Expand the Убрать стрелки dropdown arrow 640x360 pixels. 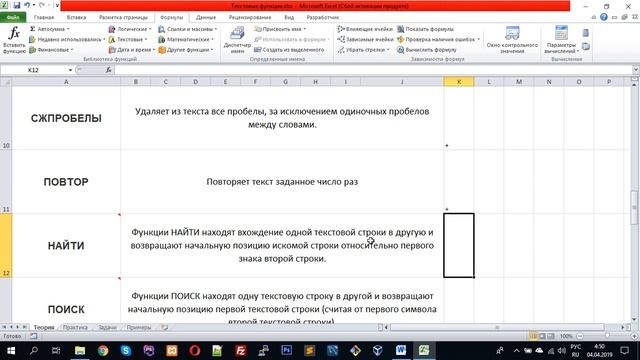[388, 50]
